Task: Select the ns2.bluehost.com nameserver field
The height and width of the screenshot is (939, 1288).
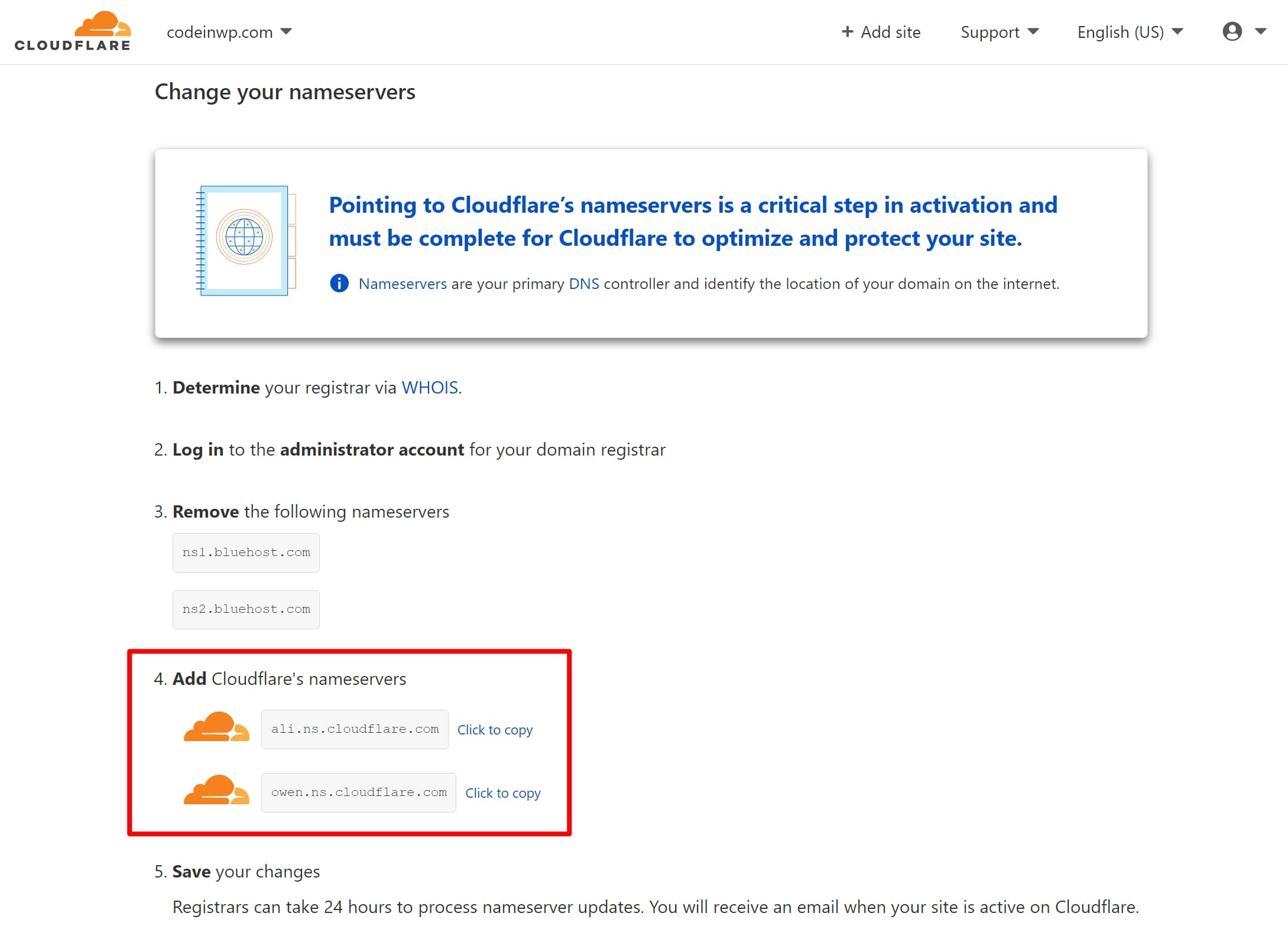Action: [x=245, y=609]
